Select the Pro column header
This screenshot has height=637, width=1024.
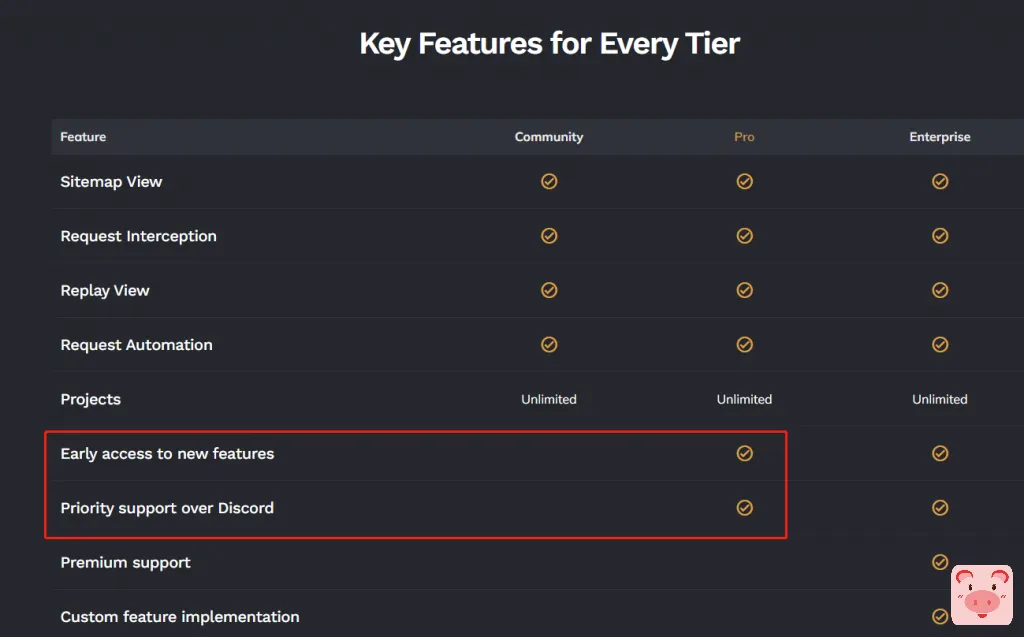point(744,137)
